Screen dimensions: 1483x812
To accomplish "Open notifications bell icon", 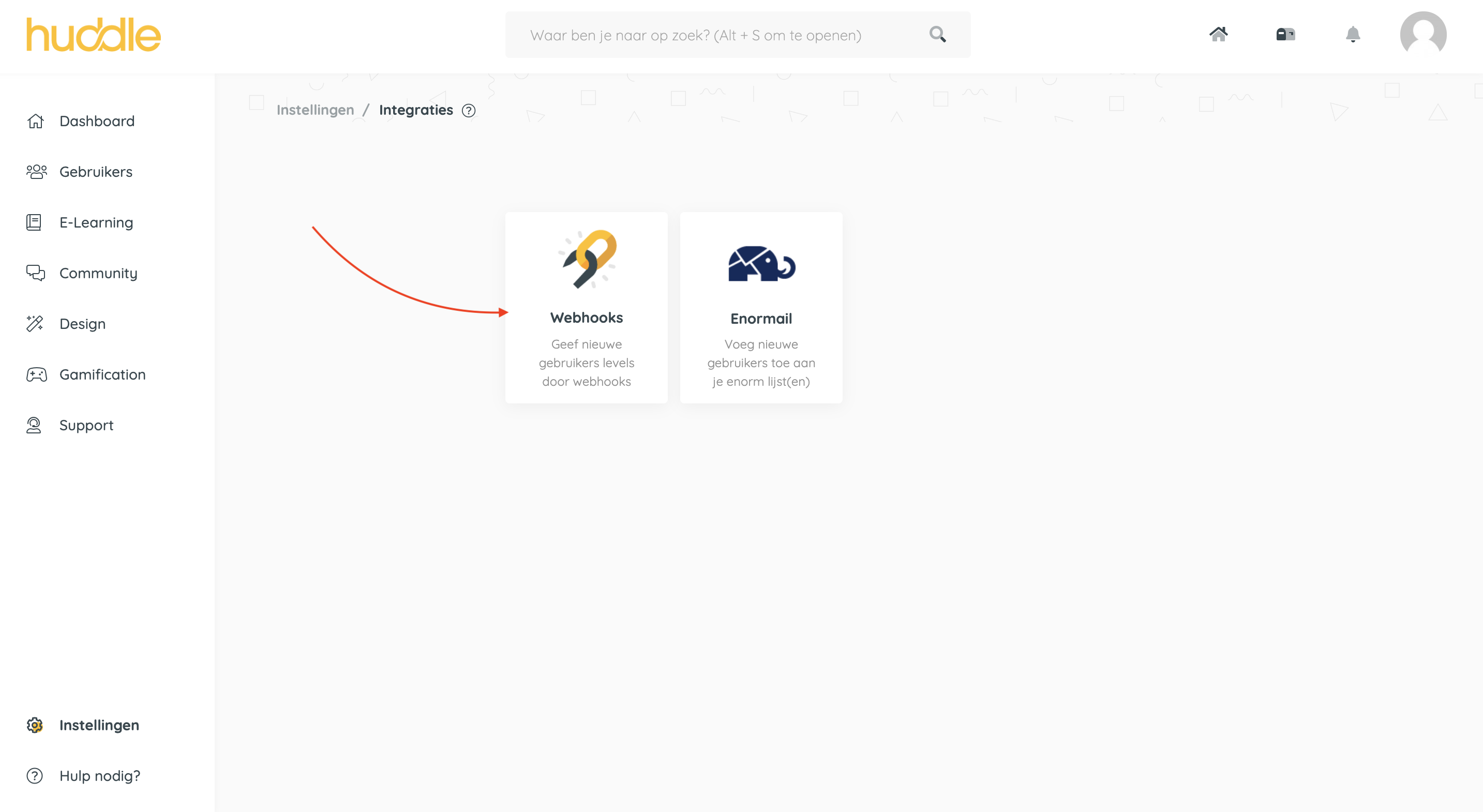I will click(x=1352, y=35).
